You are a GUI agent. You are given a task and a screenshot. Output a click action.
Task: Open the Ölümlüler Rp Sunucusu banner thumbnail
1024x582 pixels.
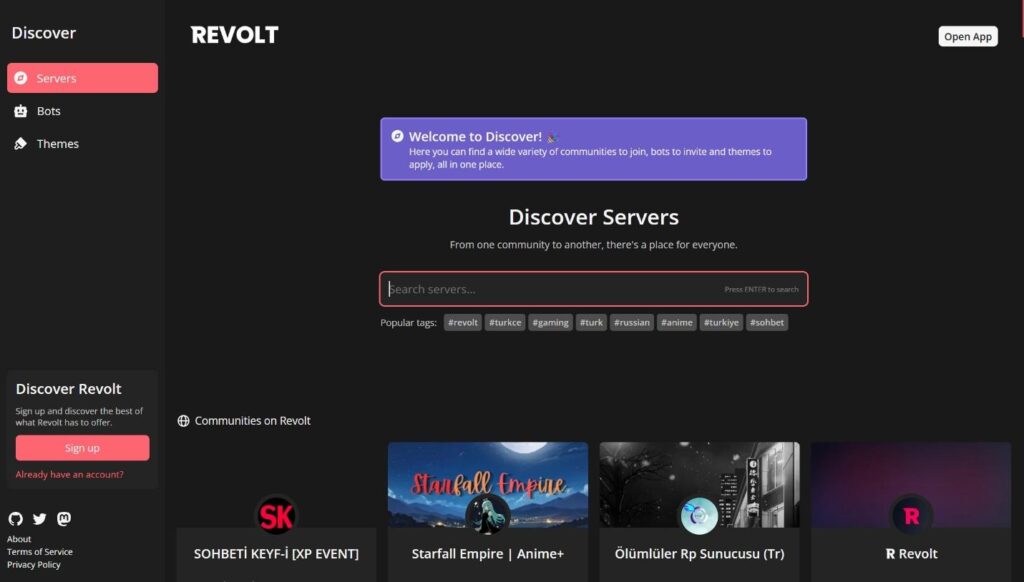699,485
